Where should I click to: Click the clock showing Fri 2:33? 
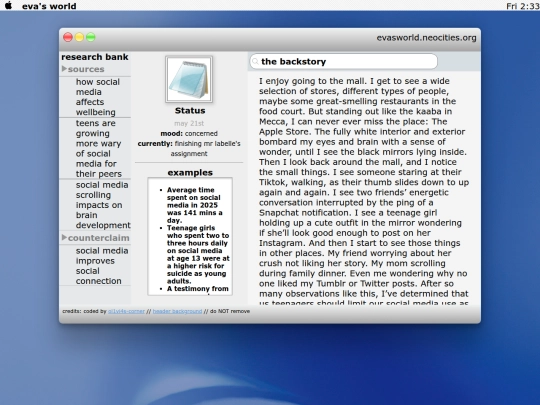coord(522,6)
